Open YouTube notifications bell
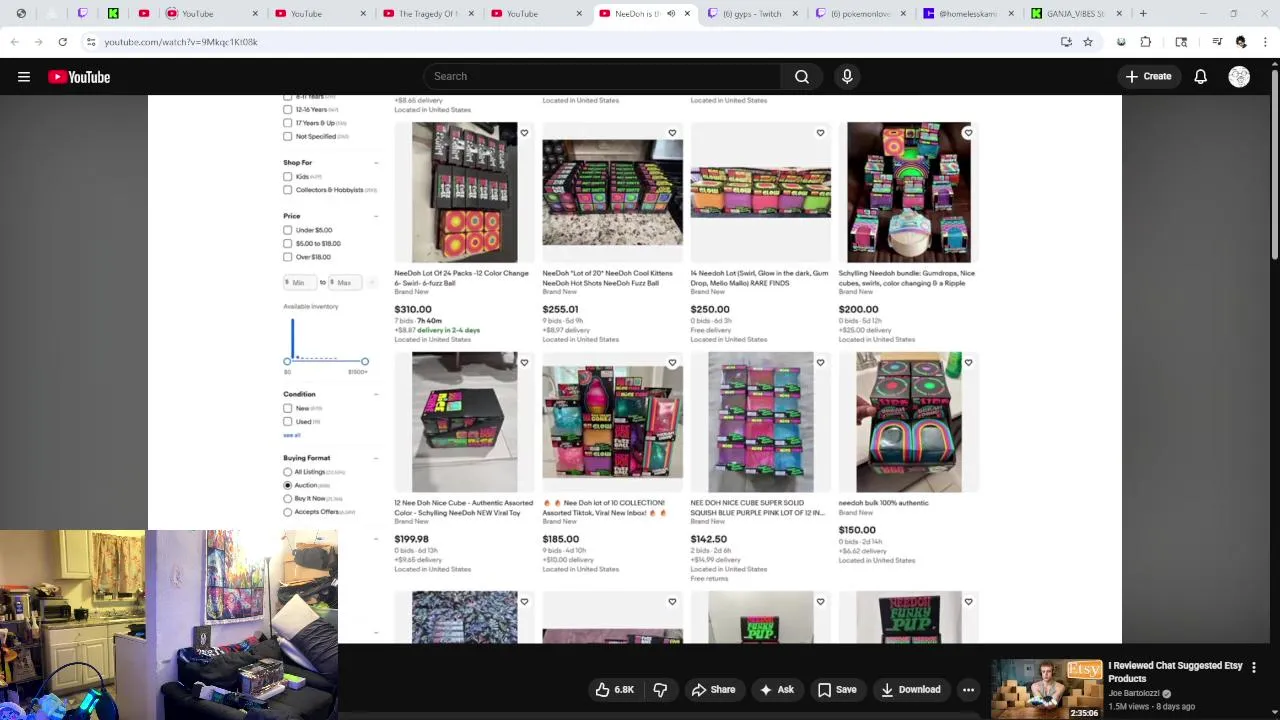The width and height of the screenshot is (1280, 720). pos(1201,77)
